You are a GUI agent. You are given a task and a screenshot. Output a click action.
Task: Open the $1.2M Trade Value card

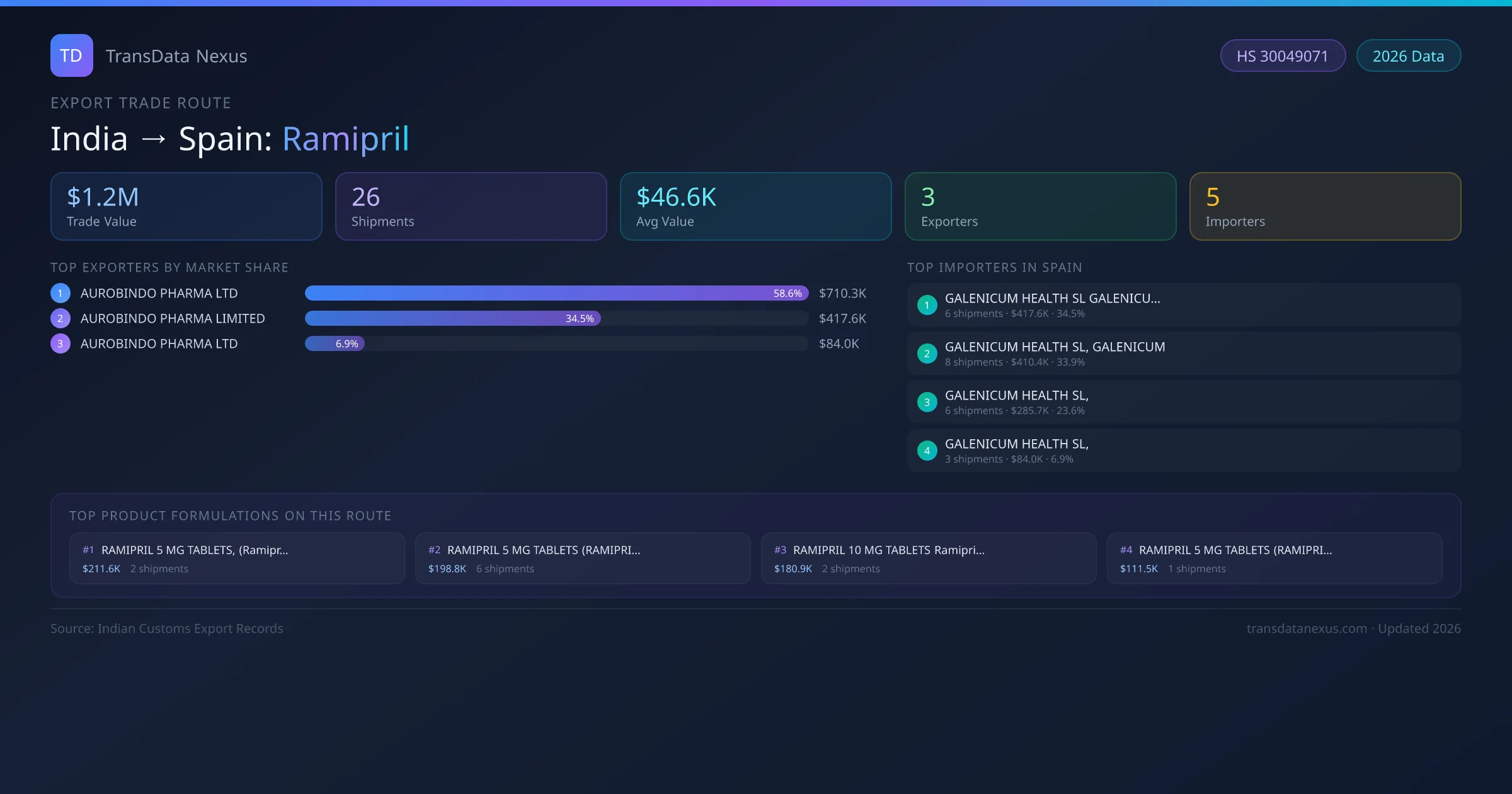[186, 207]
